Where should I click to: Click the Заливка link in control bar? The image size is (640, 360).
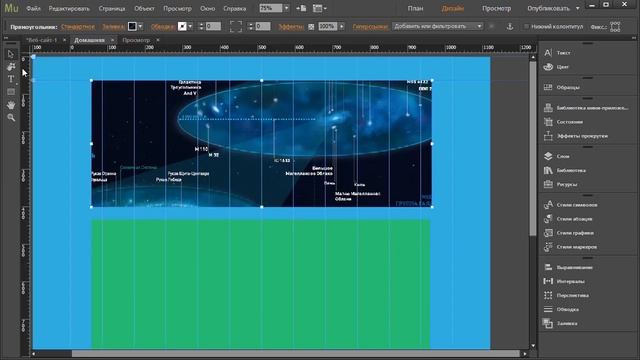pos(113,27)
